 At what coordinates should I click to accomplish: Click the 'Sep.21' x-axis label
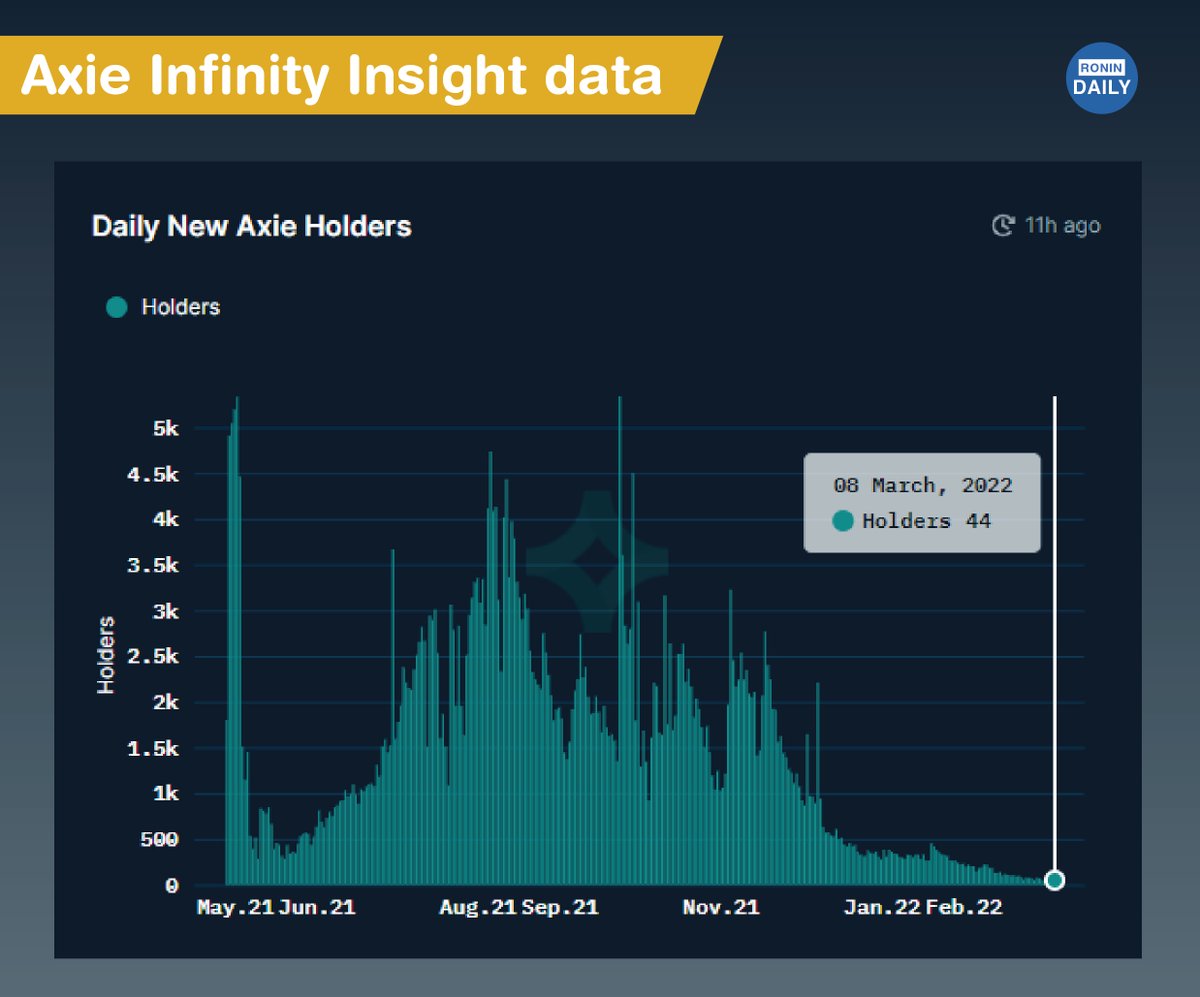560,908
